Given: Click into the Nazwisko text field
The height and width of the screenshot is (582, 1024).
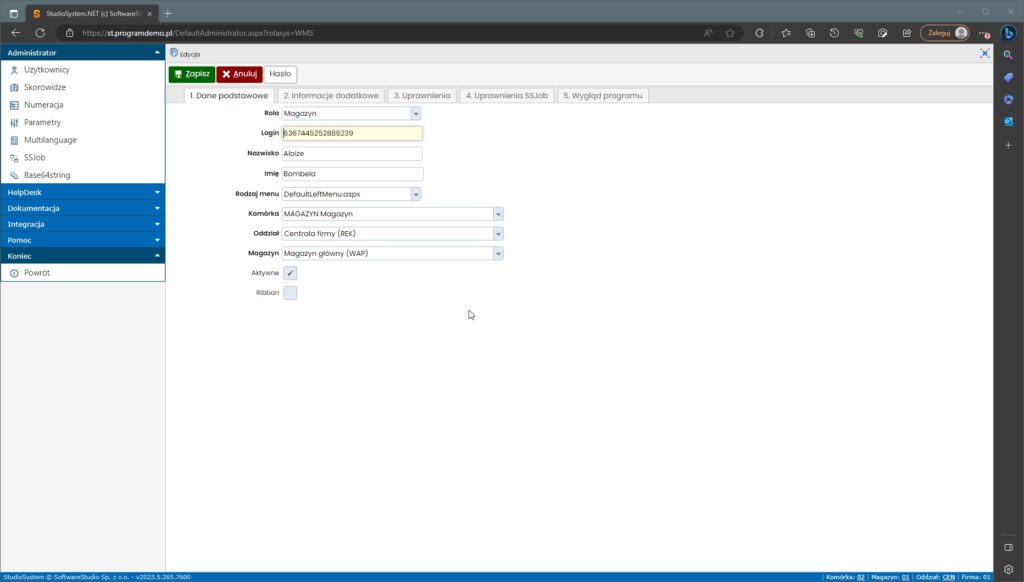Looking at the screenshot, I should pyautogui.click(x=352, y=154).
